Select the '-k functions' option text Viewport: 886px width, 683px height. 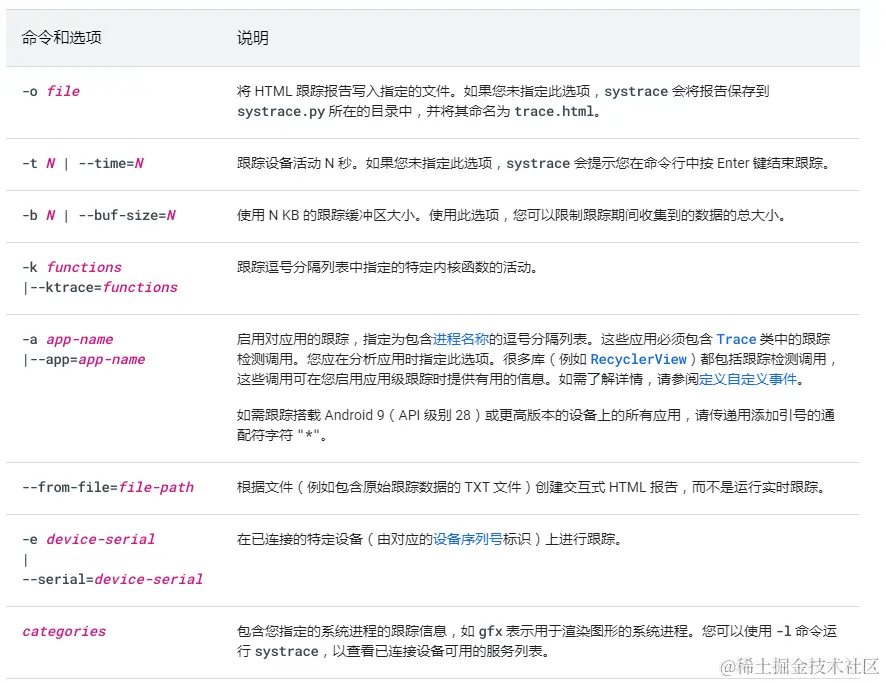coord(72,267)
